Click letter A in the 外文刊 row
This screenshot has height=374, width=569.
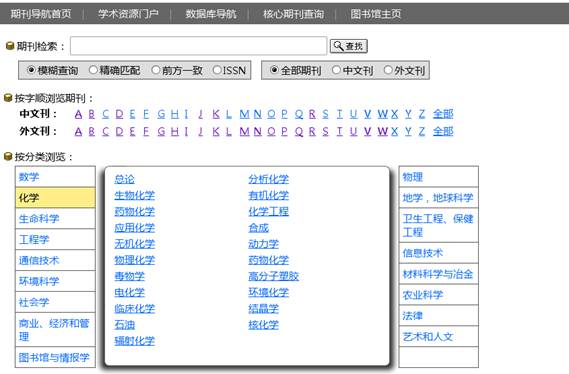[78, 131]
